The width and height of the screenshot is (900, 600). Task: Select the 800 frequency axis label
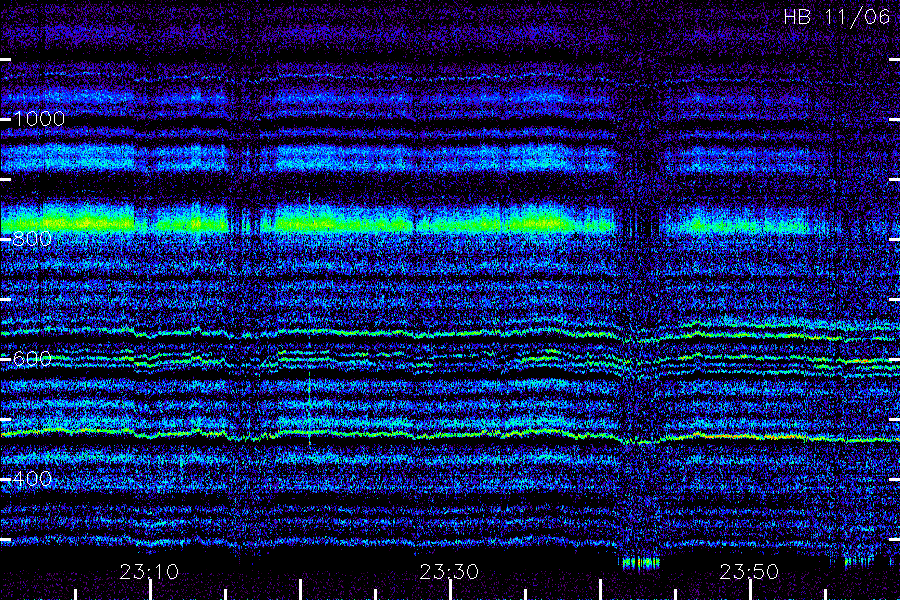pyautogui.click(x=32, y=239)
